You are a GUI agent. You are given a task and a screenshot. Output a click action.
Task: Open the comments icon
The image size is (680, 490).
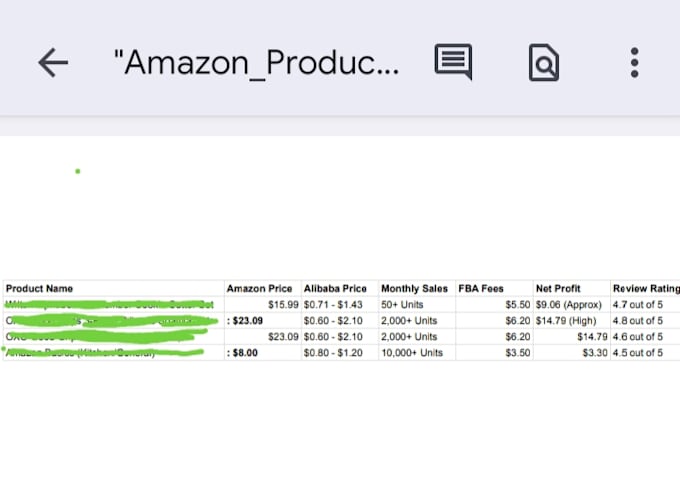point(453,62)
